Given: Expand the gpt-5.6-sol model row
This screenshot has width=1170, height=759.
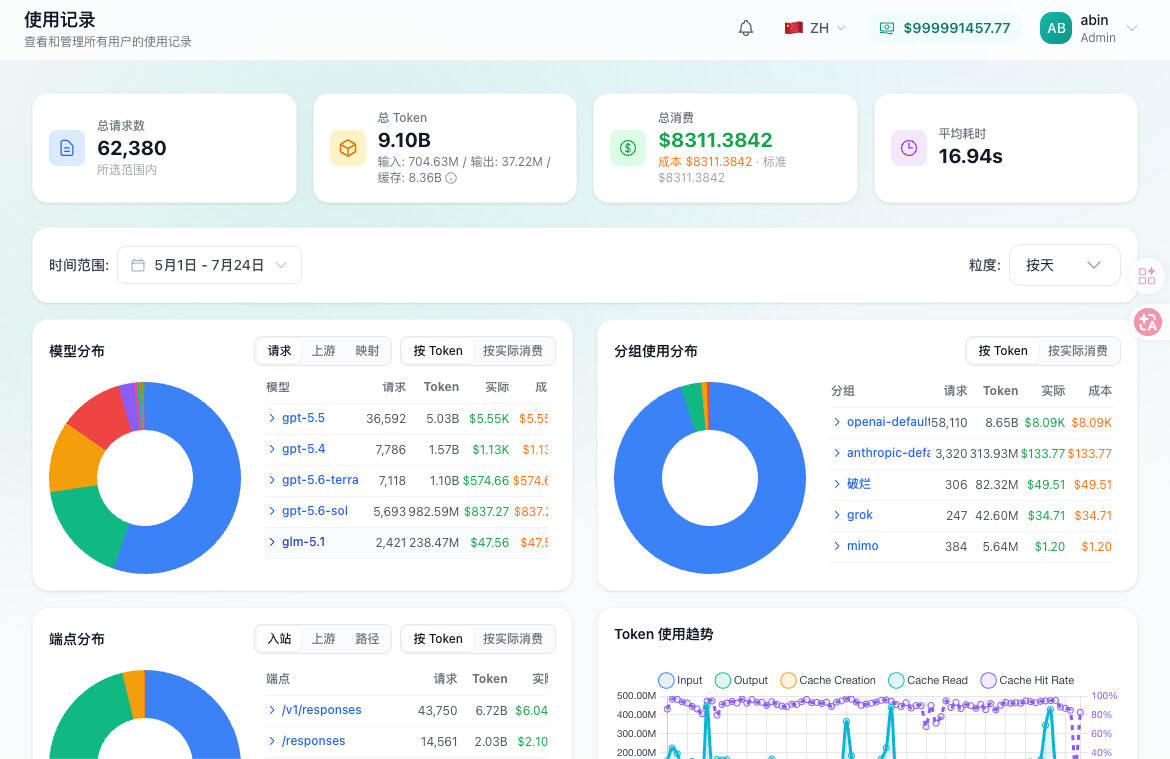Looking at the screenshot, I should 272,510.
